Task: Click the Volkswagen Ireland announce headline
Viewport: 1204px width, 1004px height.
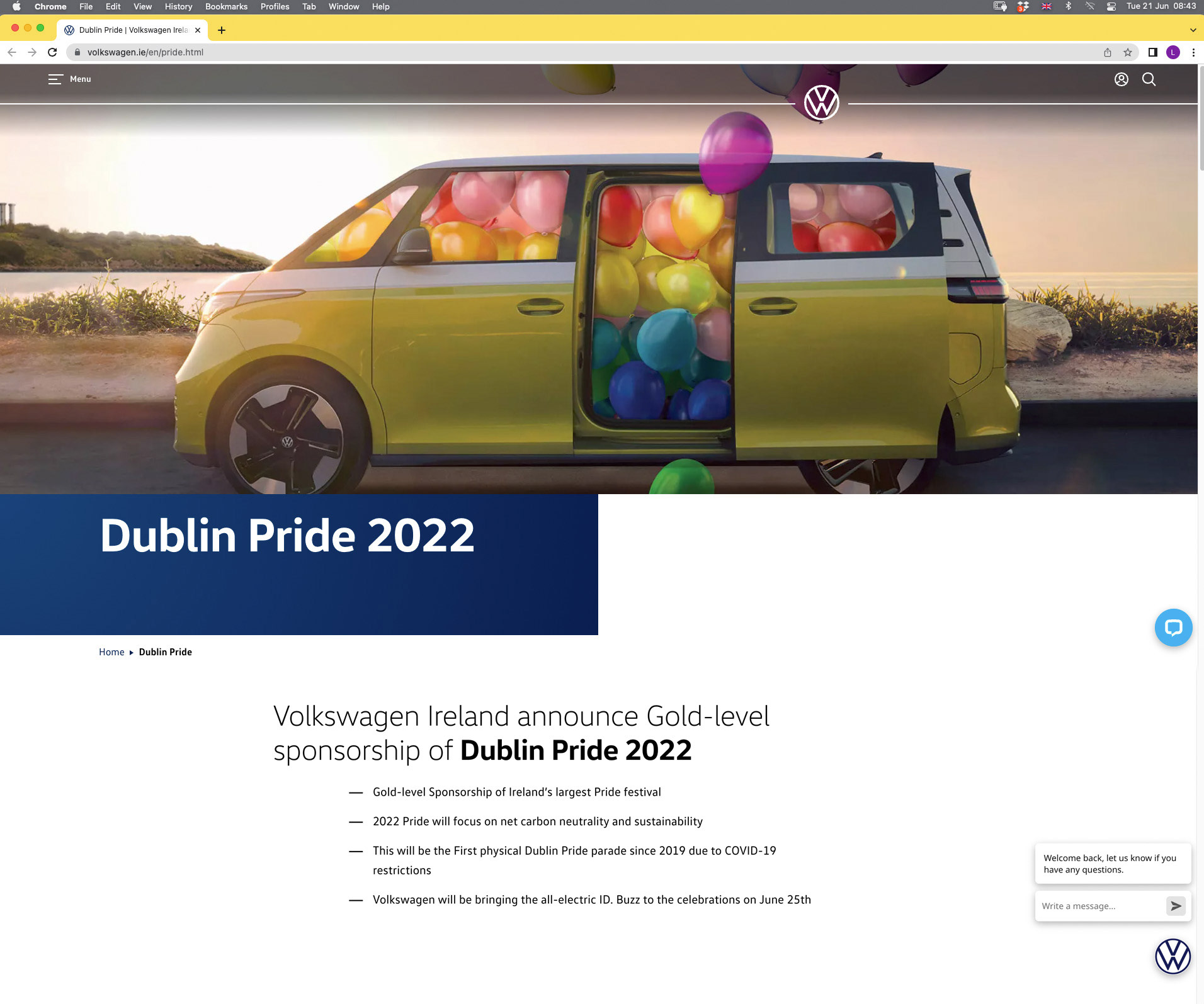Action: pyautogui.click(x=521, y=733)
